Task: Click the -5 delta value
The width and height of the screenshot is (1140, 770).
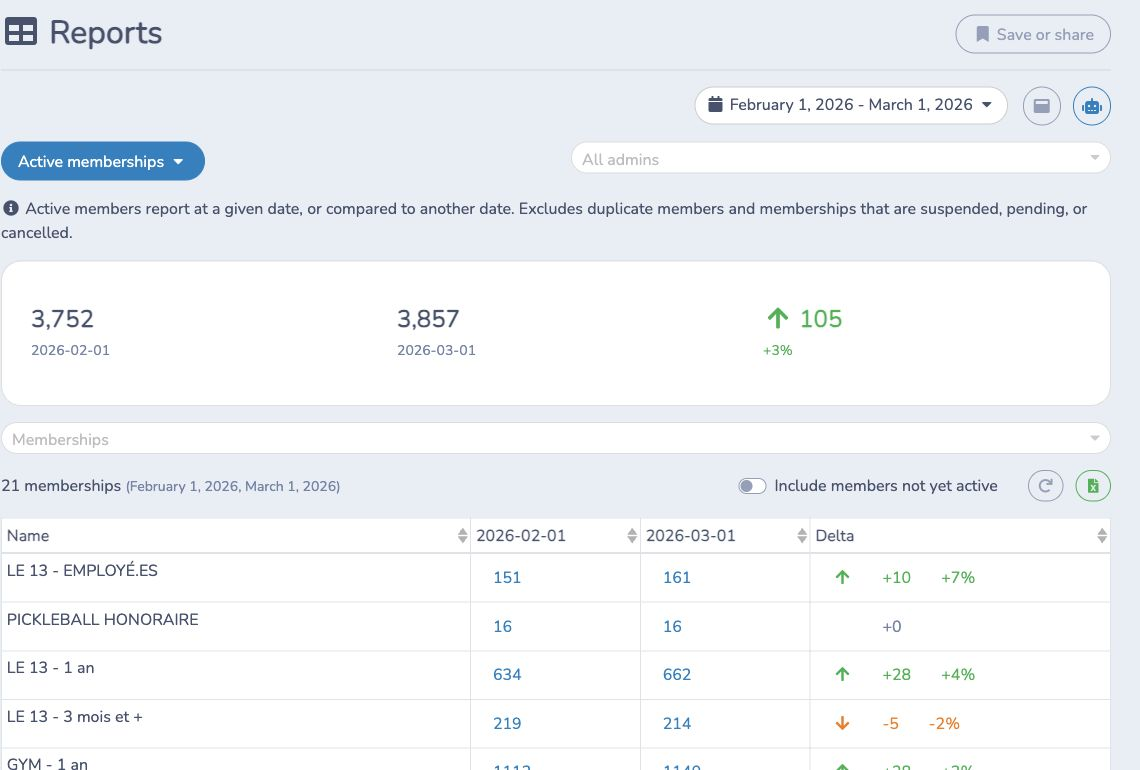Action: pyautogui.click(x=891, y=723)
